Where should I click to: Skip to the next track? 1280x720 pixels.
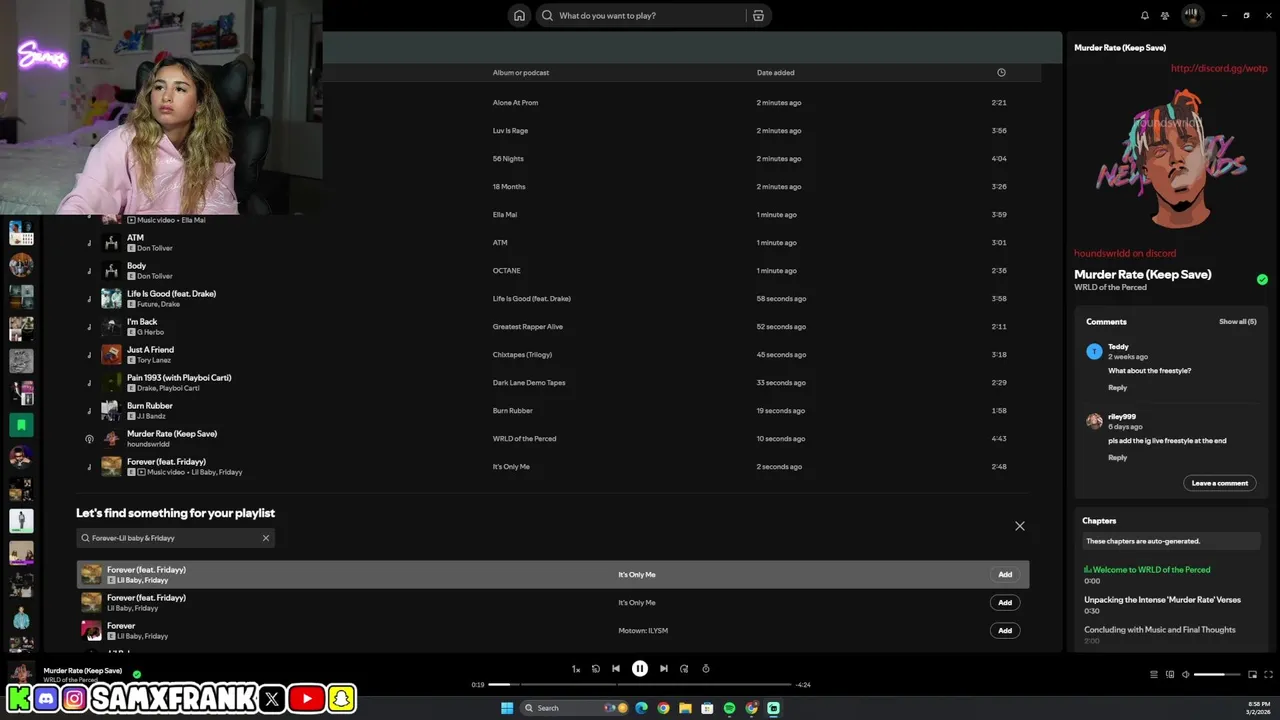pos(664,669)
